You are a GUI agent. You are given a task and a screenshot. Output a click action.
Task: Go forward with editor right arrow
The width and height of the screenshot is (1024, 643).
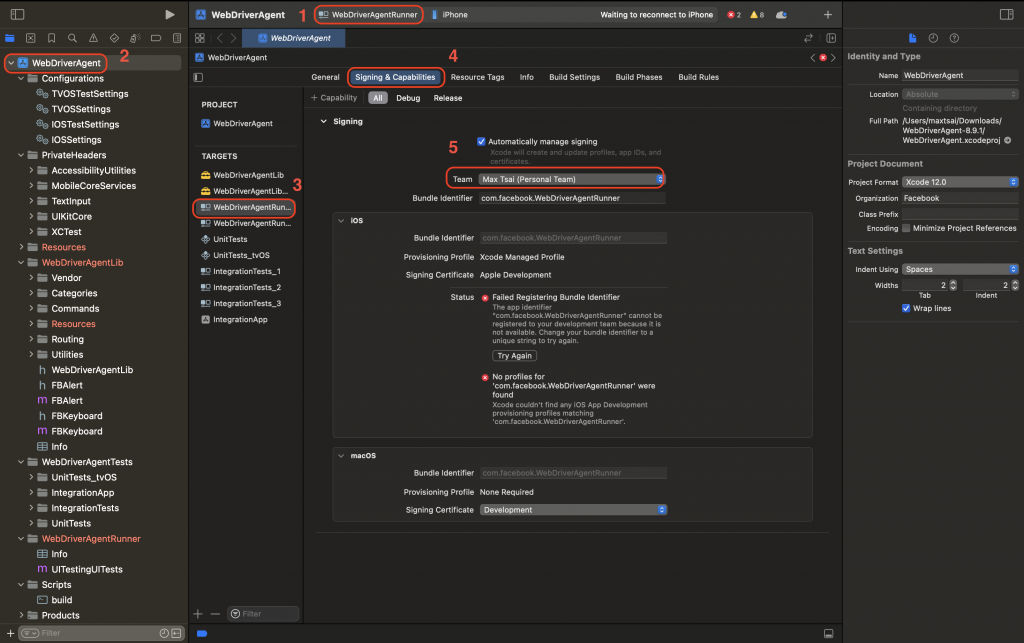[233, 38]
